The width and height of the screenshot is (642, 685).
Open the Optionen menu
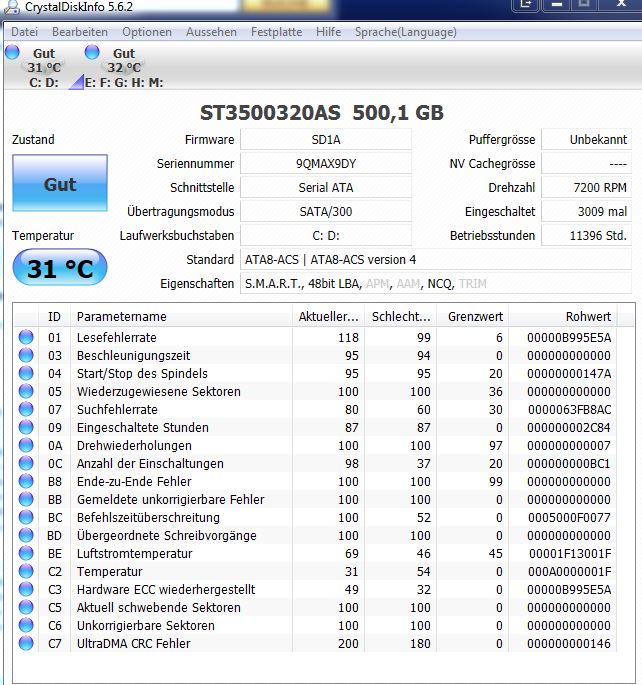coord(147,32)
